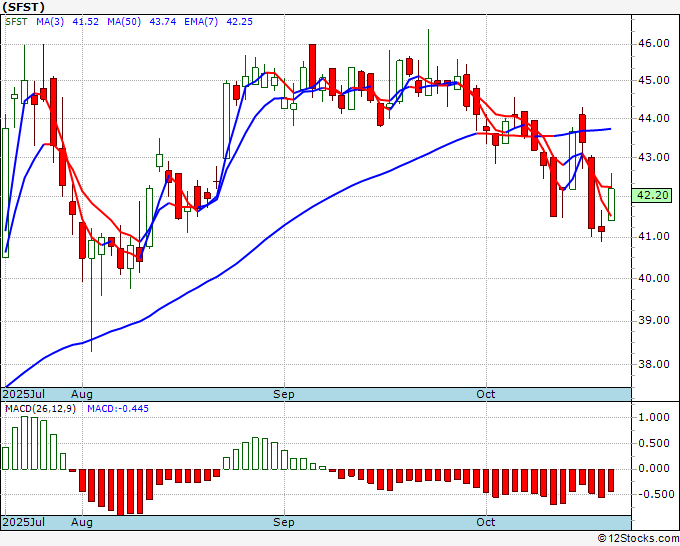Screen dimensions: 680x546
Task: Click 2025Jul on price chart axis
Action: point(24,394)
